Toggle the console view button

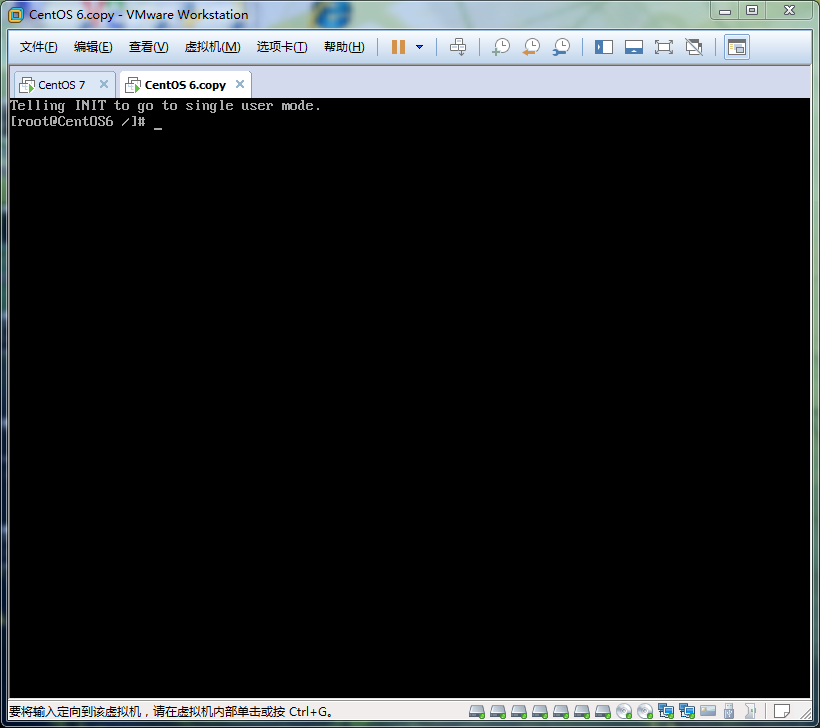point(737,47)
